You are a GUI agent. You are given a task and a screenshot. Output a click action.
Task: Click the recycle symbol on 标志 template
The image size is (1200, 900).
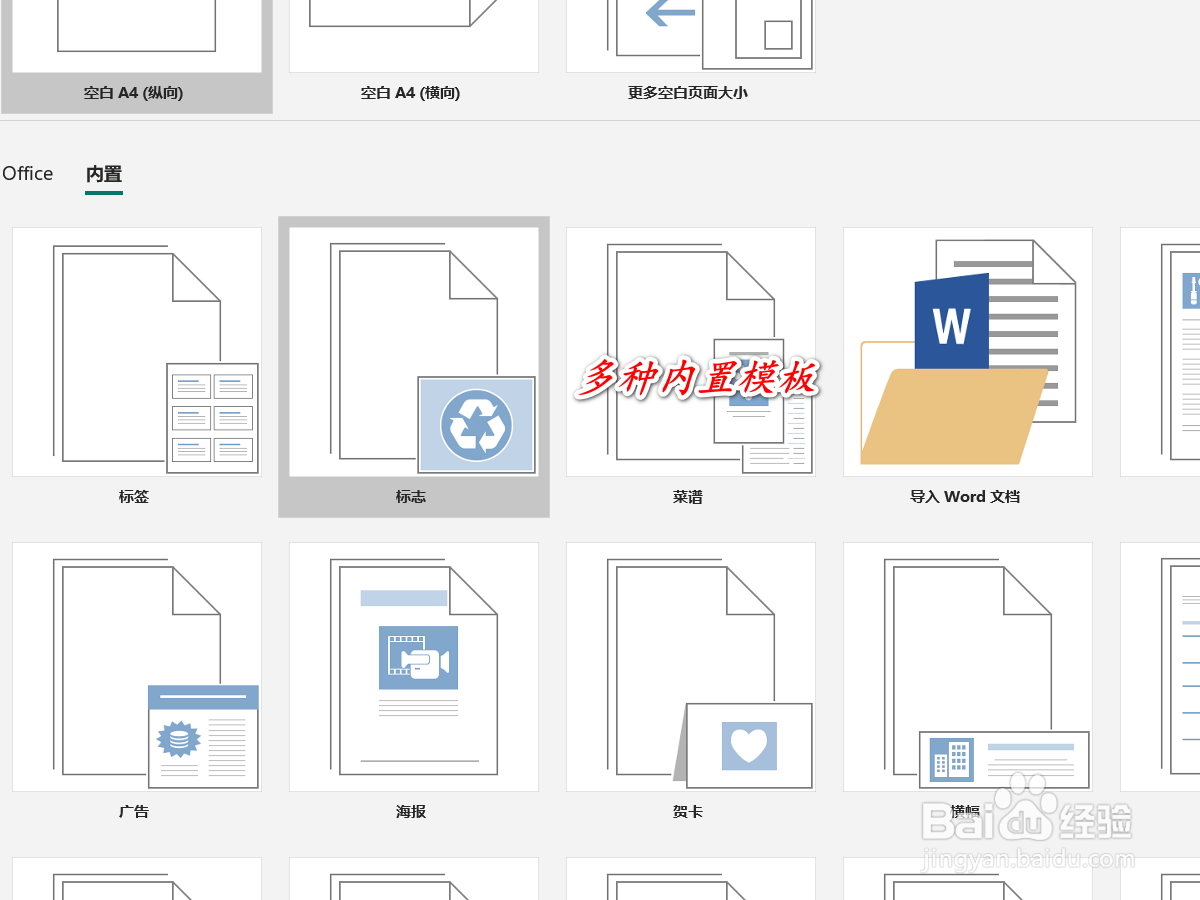477,425
